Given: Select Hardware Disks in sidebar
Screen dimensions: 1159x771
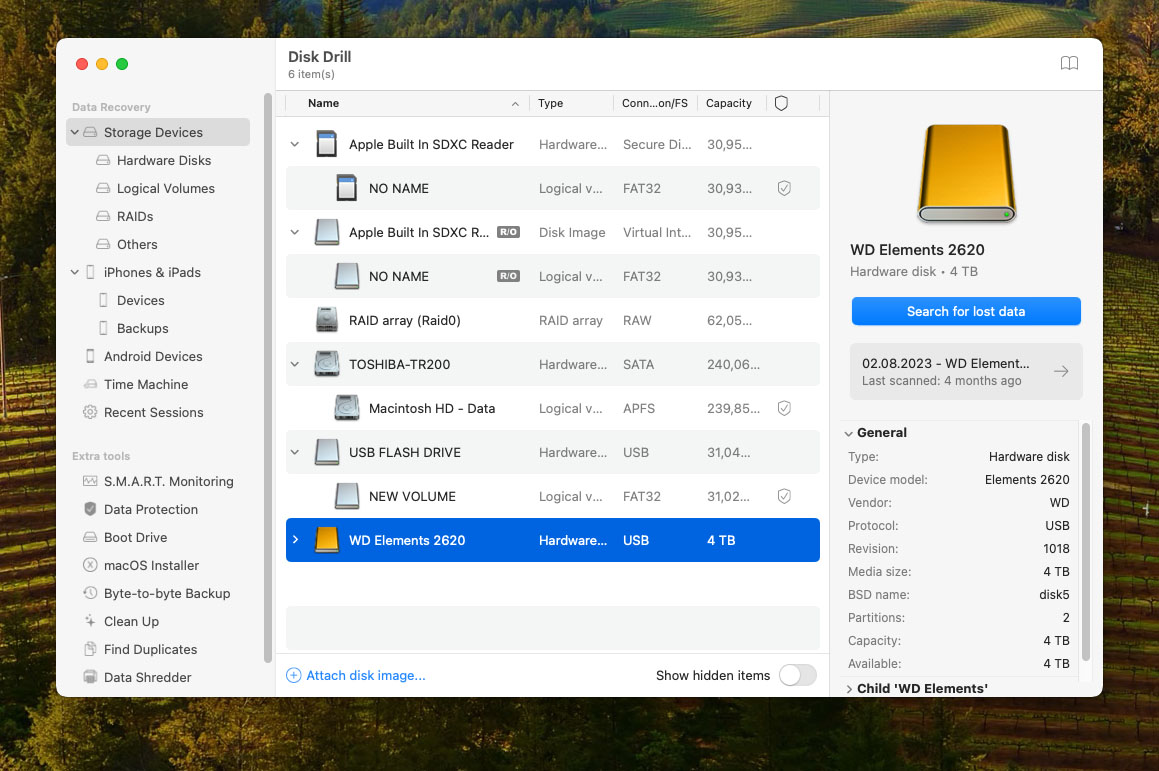Looking at the screenshot, I should [x=164, y=160].
